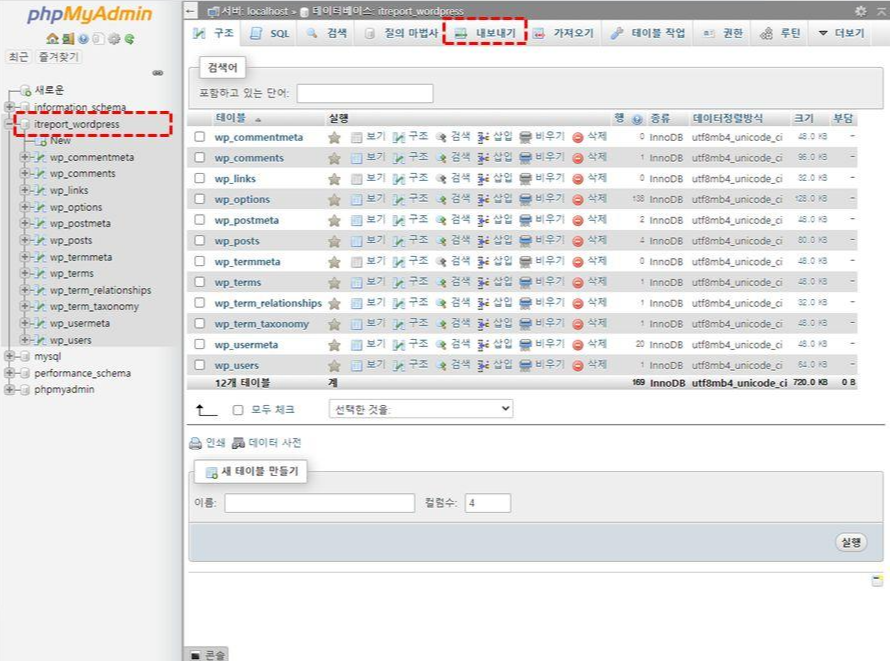890x661 pixels.
Task: Expand performance_schema database node
Action: click(x=9, y=373)
